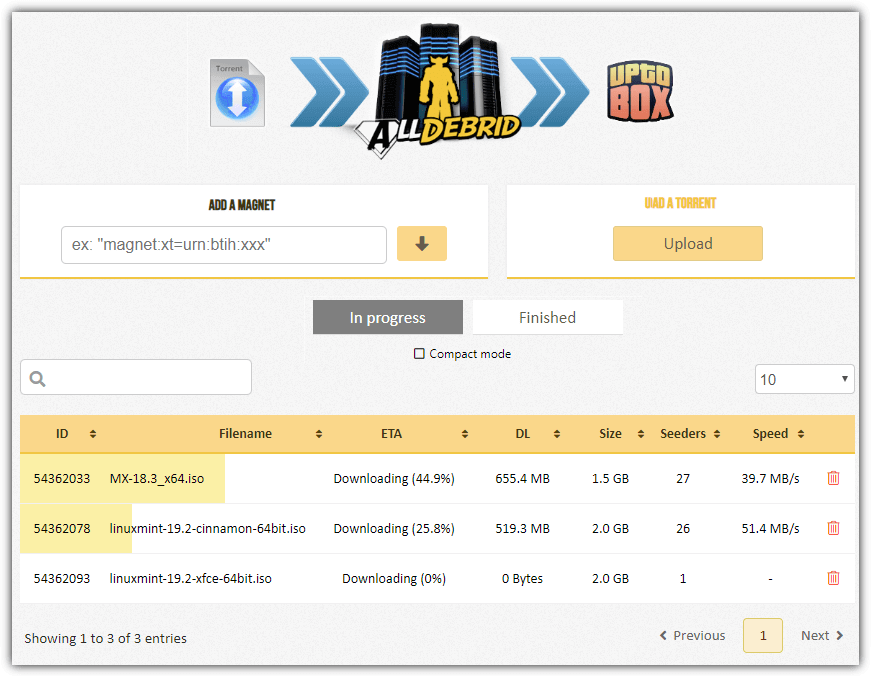Sort table by ID column arrows
The image size is (871, 676).
93,434
